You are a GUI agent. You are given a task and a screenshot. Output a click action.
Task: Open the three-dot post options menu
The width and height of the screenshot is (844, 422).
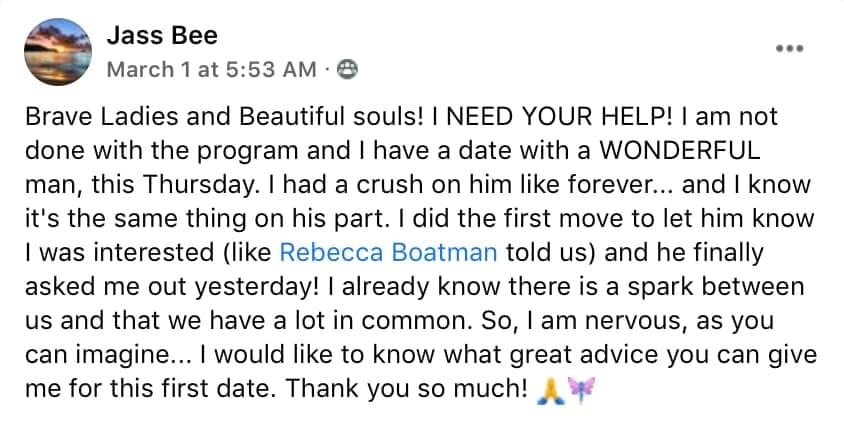(790, 48)
